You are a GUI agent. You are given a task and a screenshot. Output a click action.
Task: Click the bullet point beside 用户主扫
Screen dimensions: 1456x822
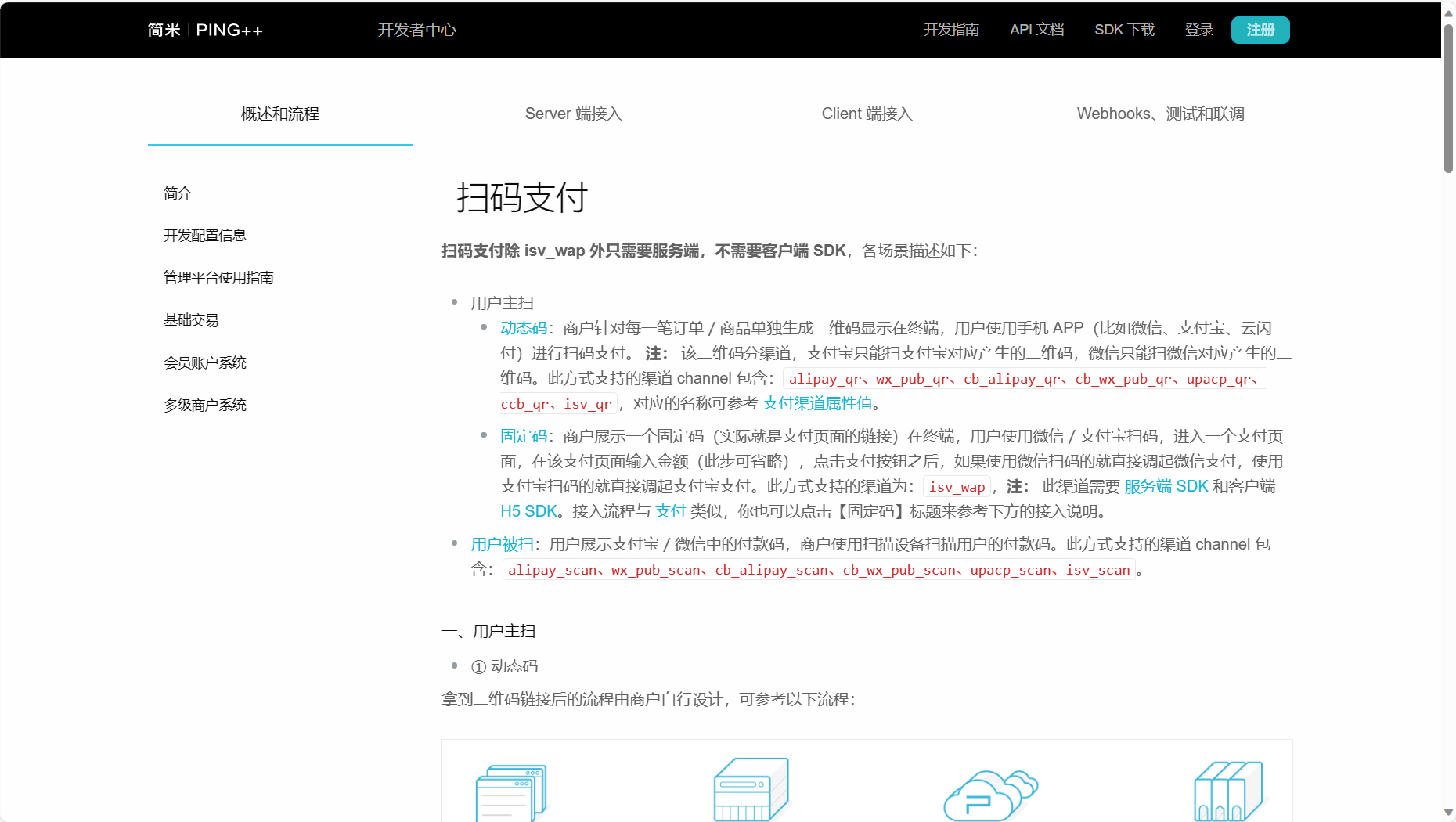(x=453, y=302)
